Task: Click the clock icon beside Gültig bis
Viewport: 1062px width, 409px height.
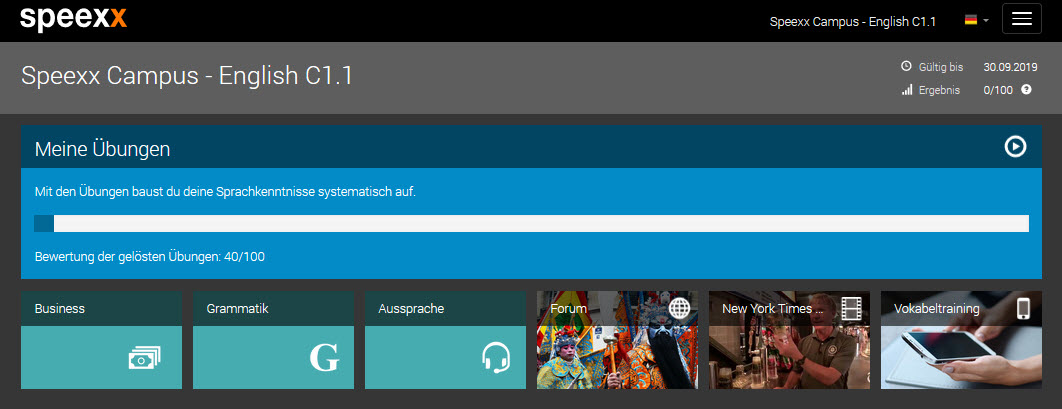Action: tap(906, 66)
